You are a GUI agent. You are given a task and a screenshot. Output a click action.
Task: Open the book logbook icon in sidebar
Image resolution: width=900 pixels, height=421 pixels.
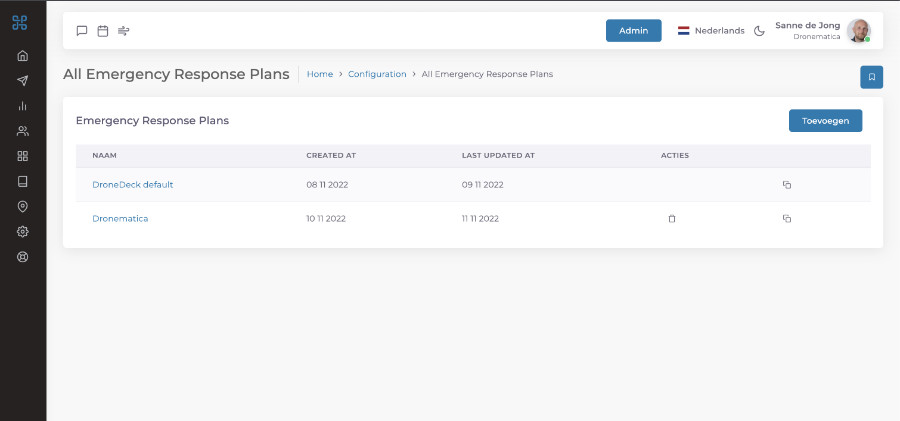coord(23,181)
